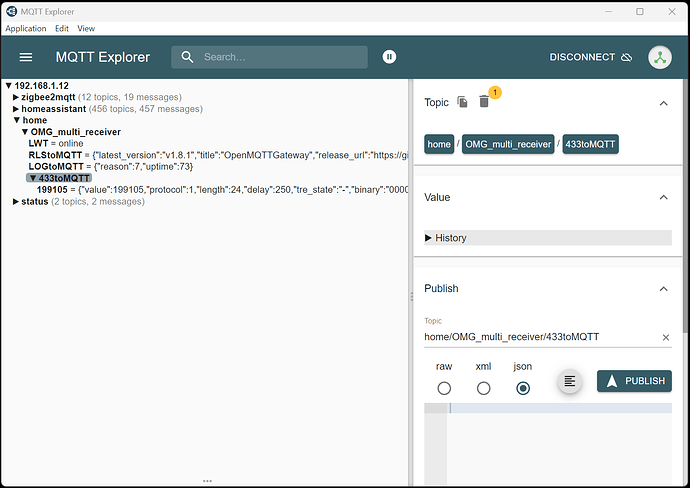Image resolution: width=690 pixels, height=488 pixels.
Task: Click the home breadcrumb chip
Action: (x=439, y=144)
